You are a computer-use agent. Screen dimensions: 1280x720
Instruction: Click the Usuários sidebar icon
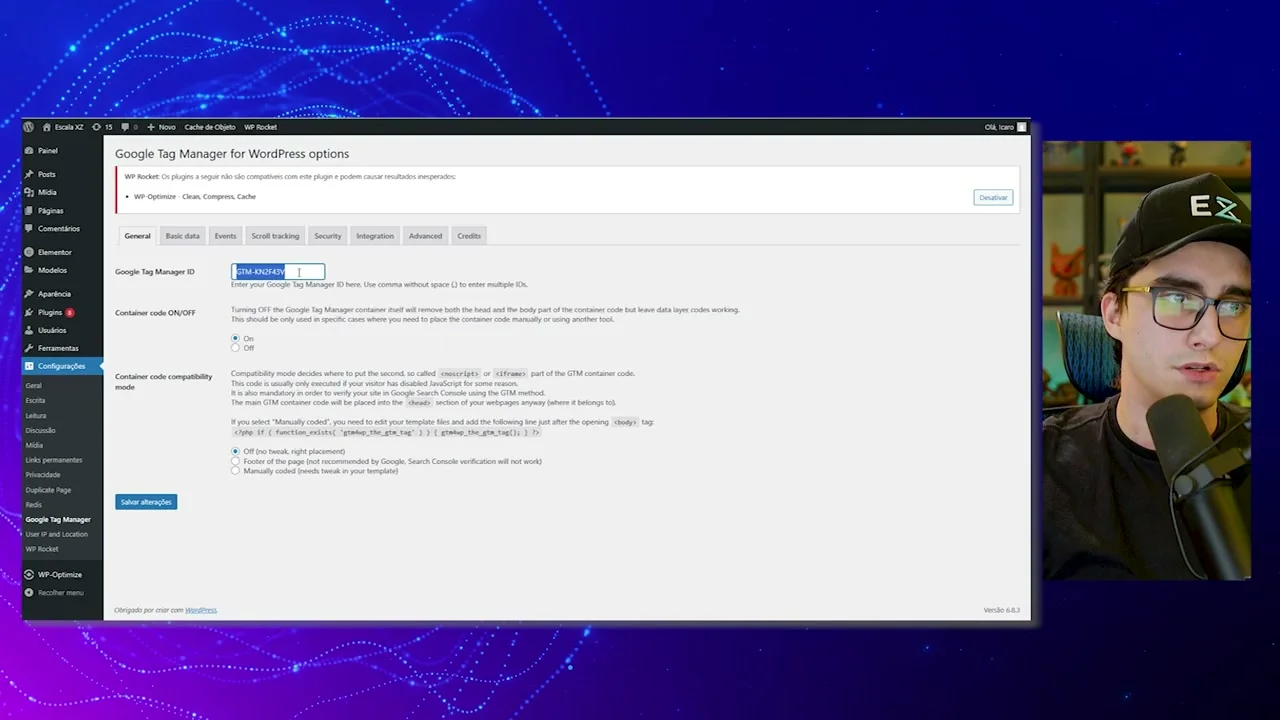click(x=29, y=330)
